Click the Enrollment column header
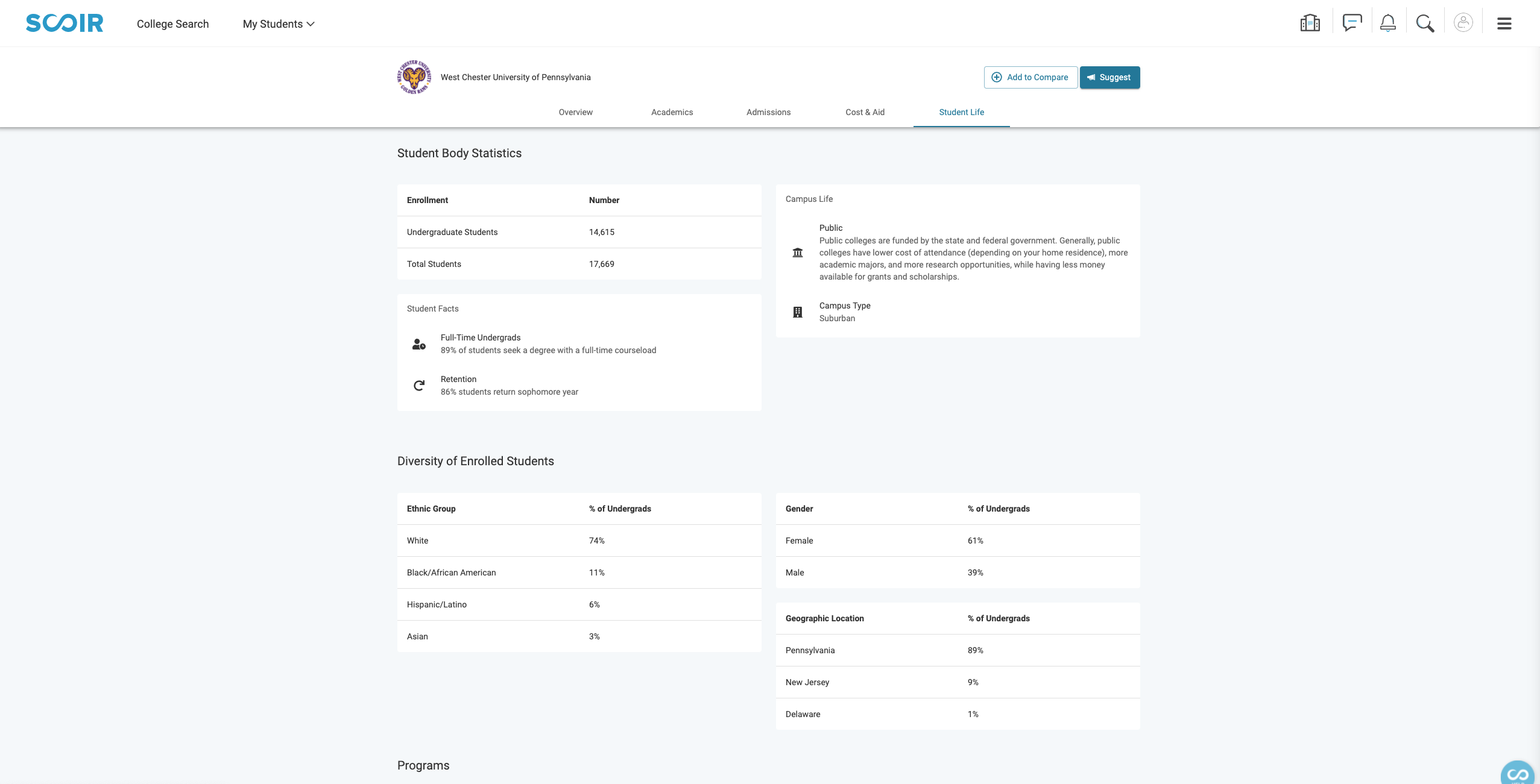Viewport: 1540px width, 784px height. click(428, 200)
